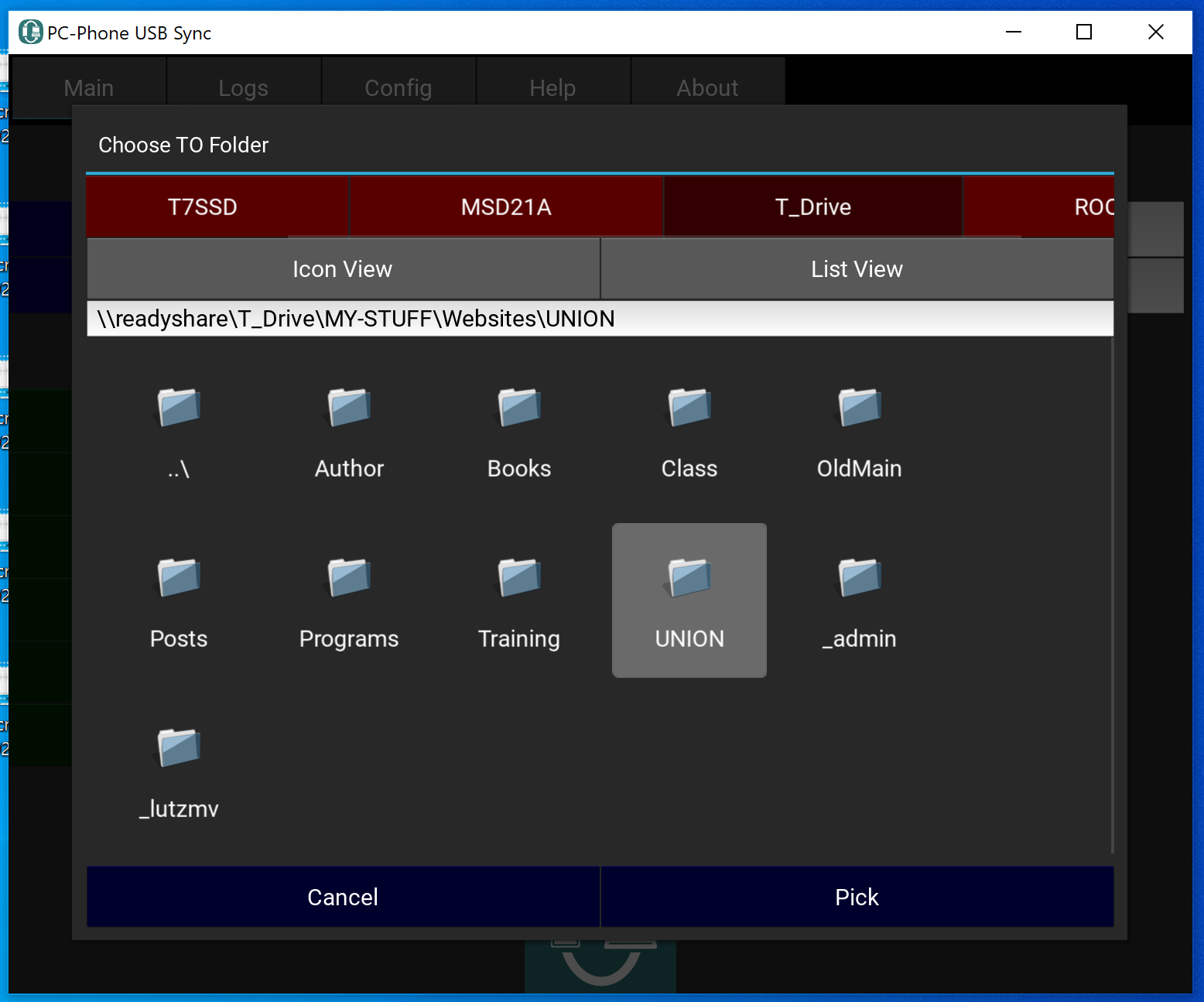Maximize the PC-Phone USB Sync window
The width and height of the screenshot is (1204, 1002).
[x=1084, y=32]
